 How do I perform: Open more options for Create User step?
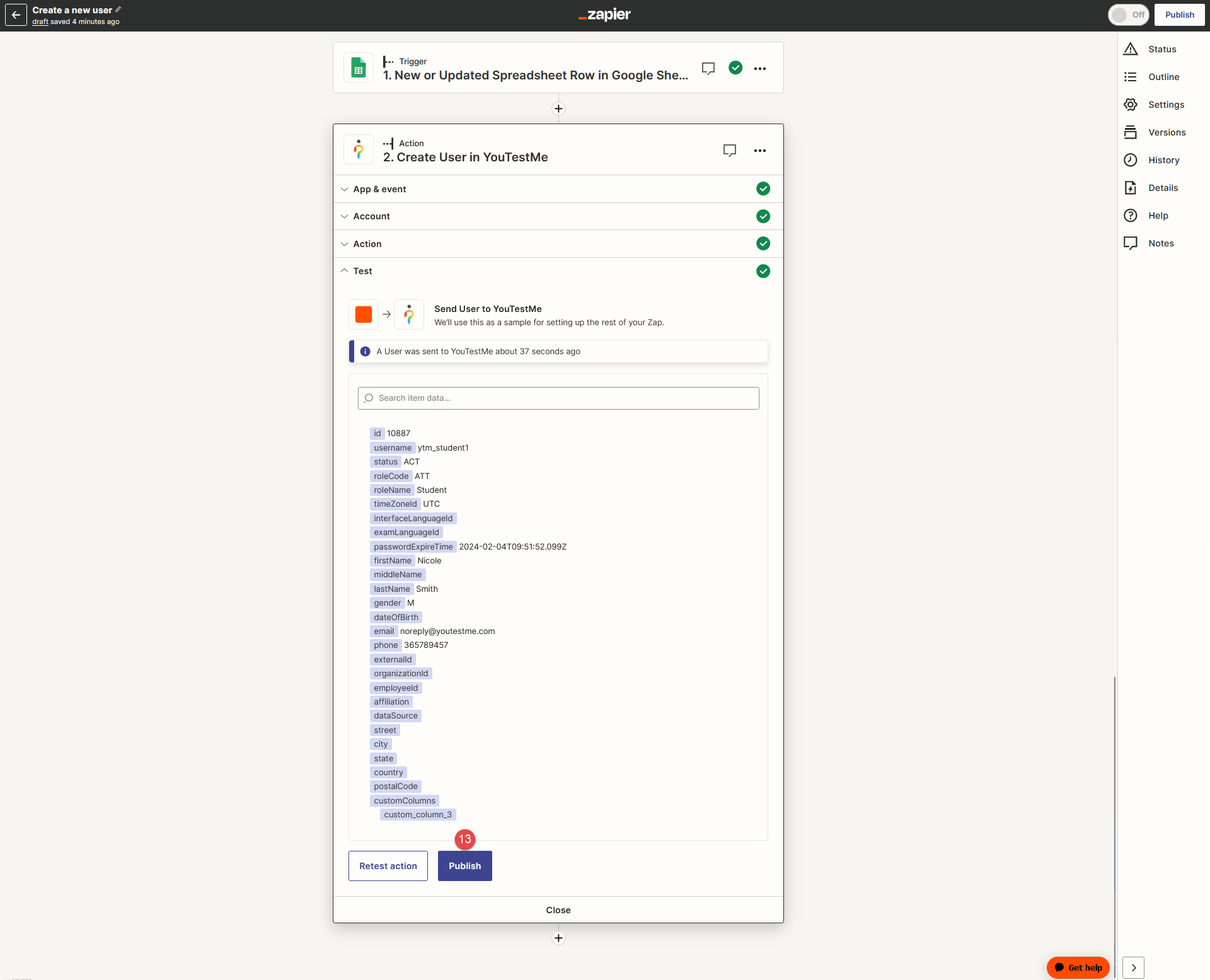point(760,150)
